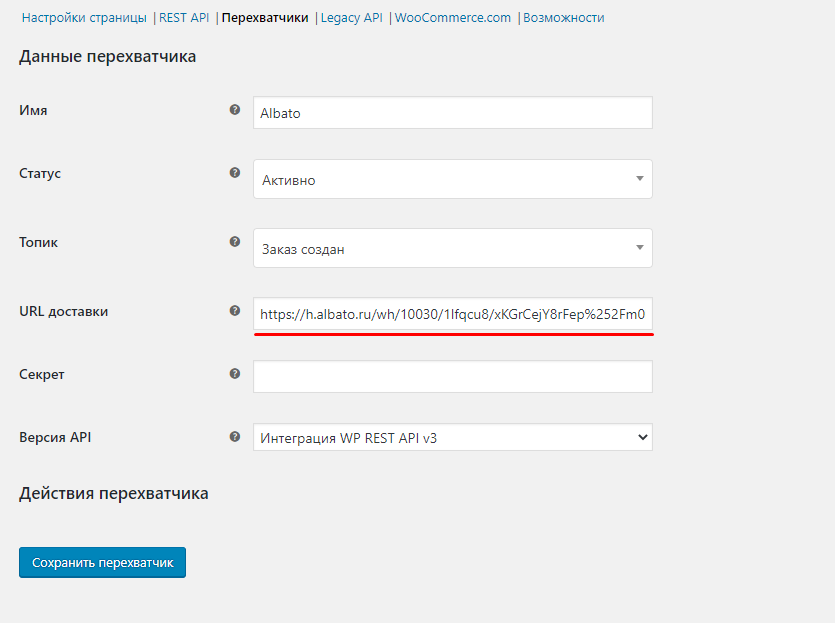
Task: Click the Имя input containing Albato
Action: tap(452, 113)
